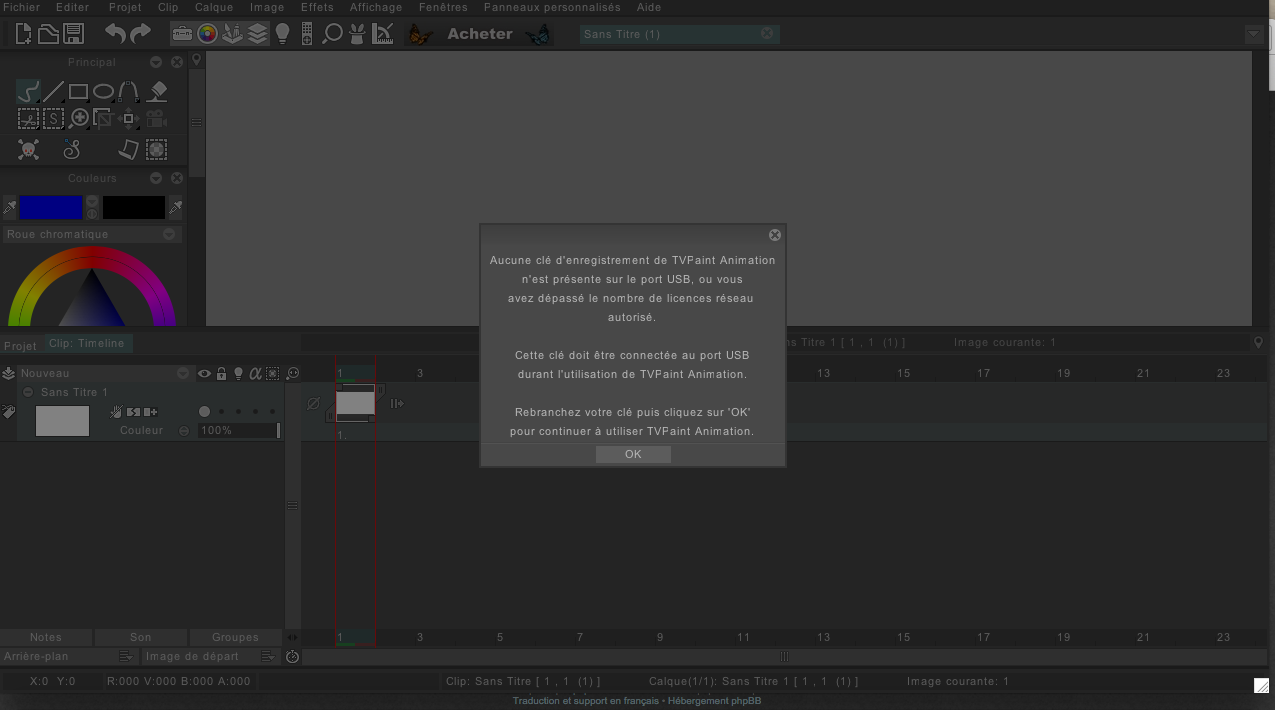Undo the last action
Image resolution: width=1275 pixels, height=710 pixels.
(x=116, y=34)
